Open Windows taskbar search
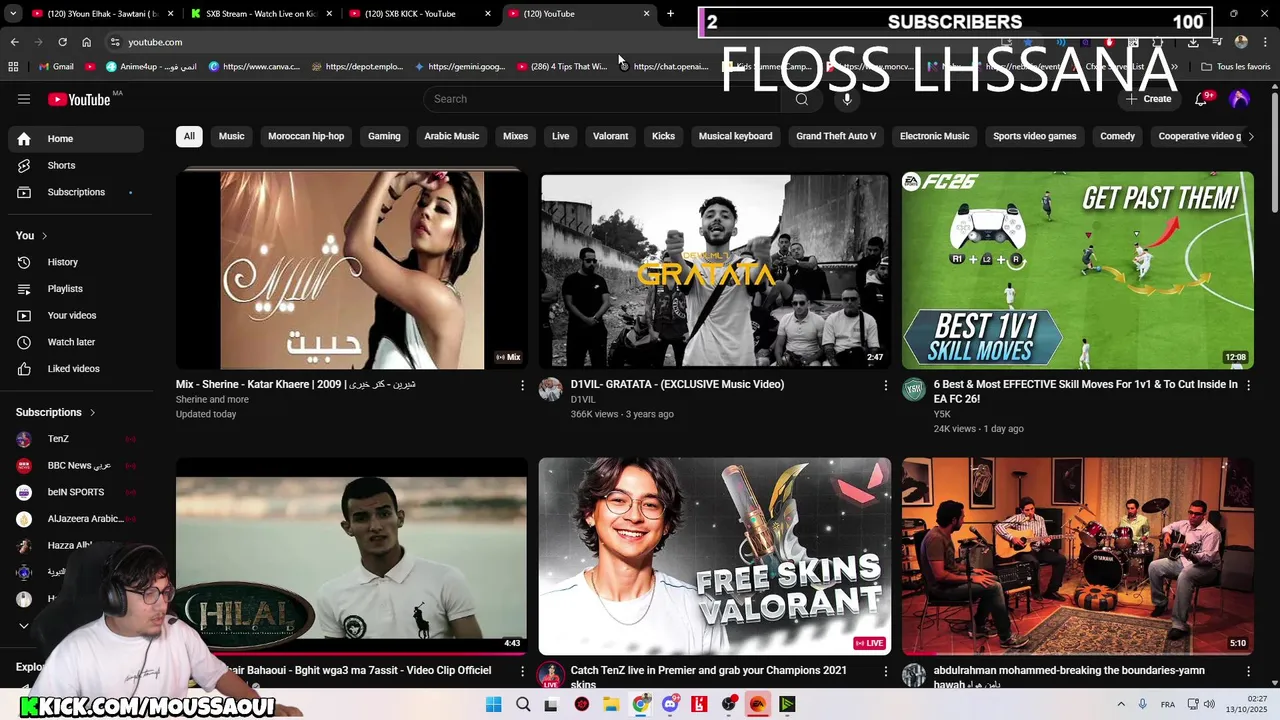 click(x=523, y=705)
